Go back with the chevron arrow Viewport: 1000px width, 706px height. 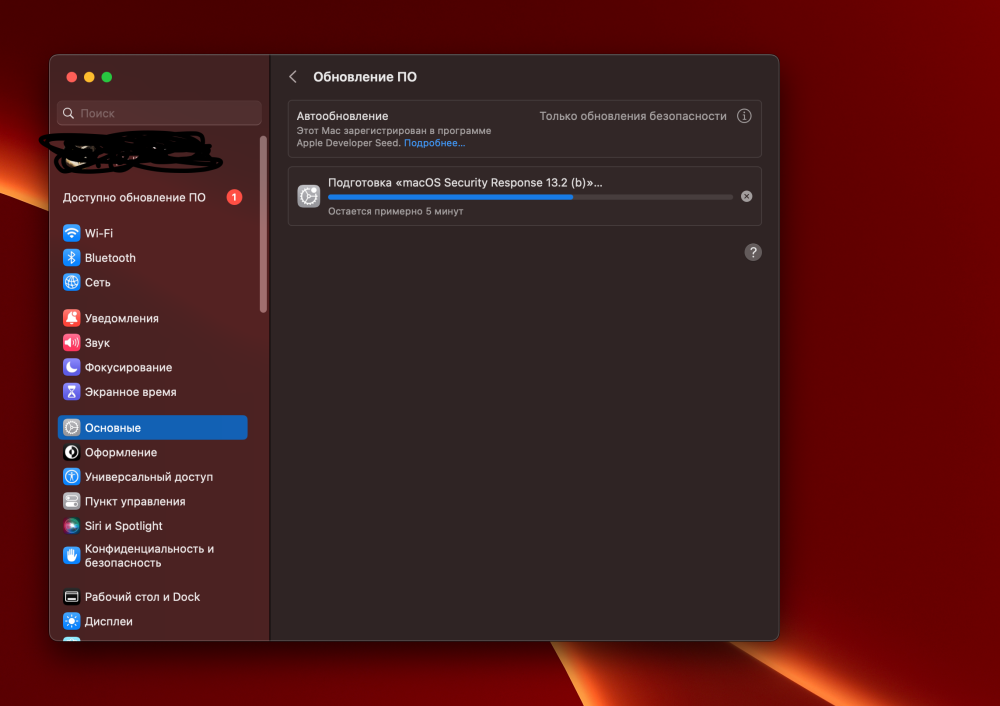293,77
